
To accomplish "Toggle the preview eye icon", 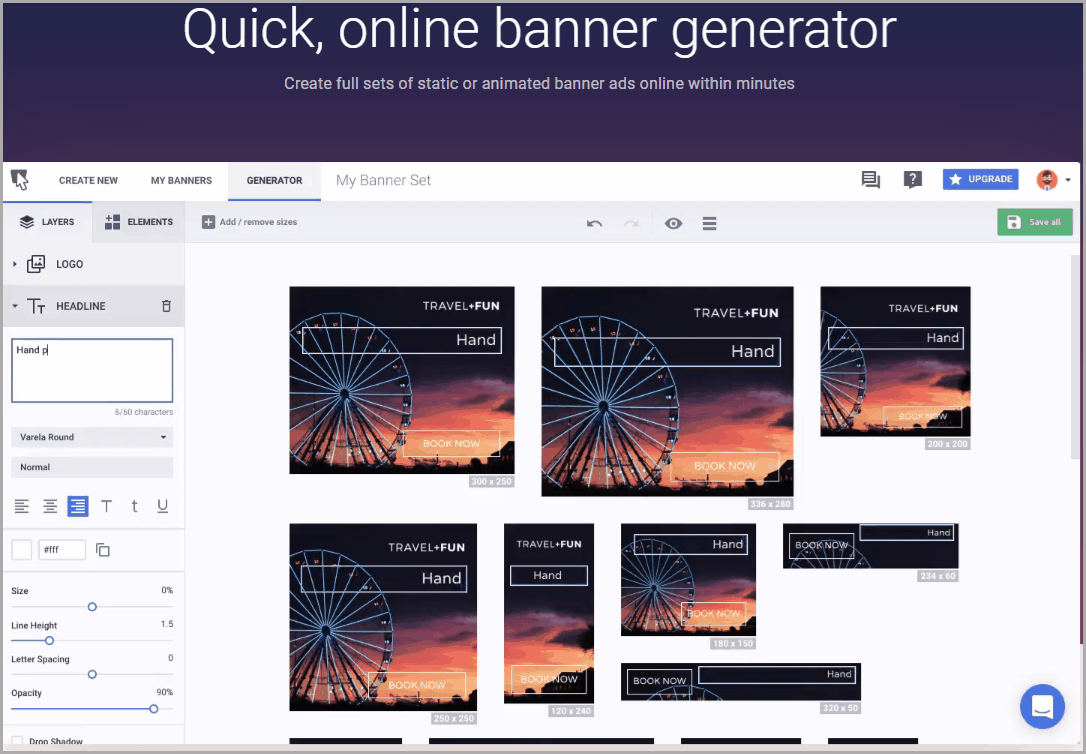I will (x=673, y=224).
